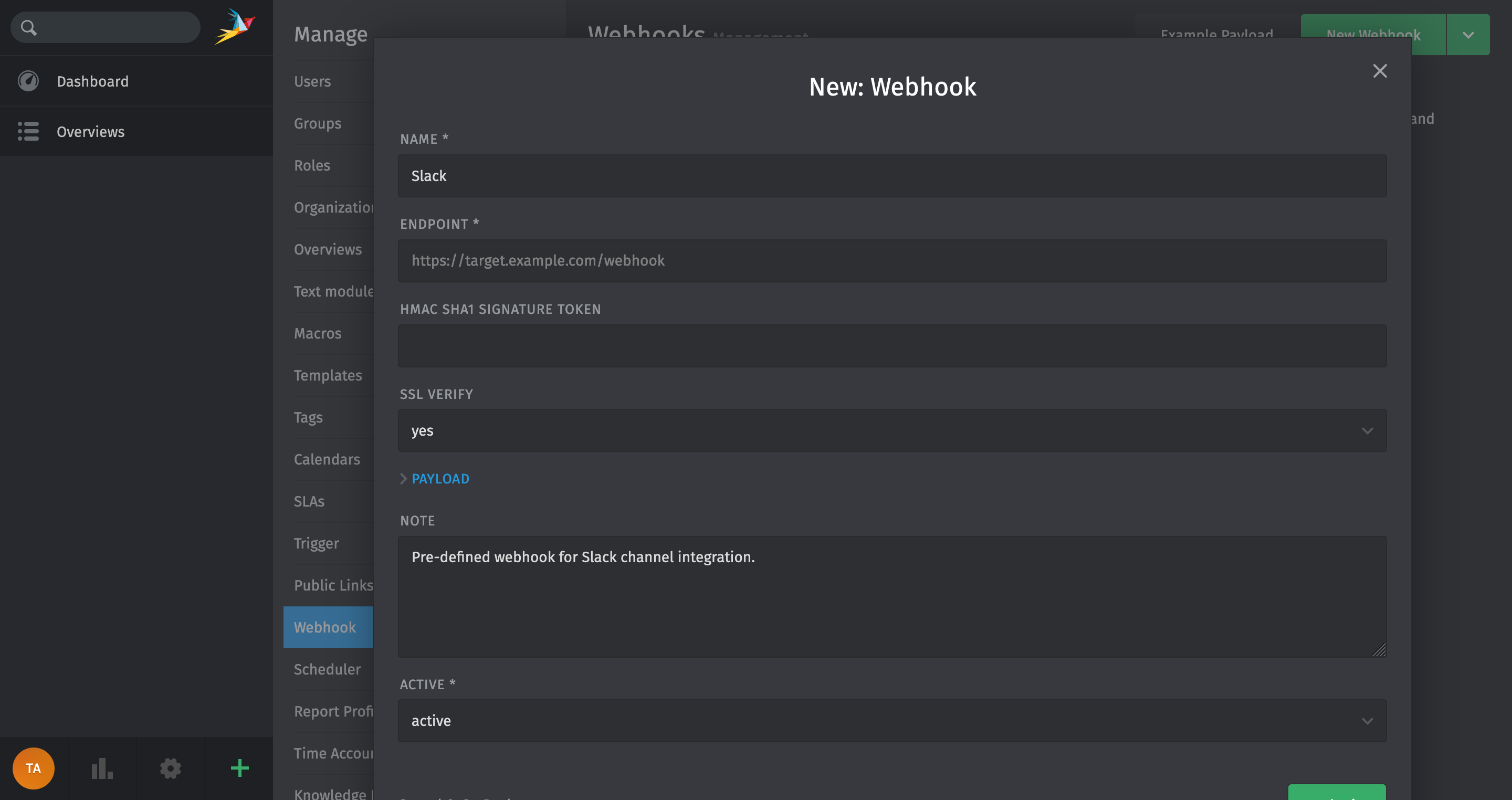1512x800 pixels.
Task: Open the TA user avatar menu
Action: [x=34, y=768]
